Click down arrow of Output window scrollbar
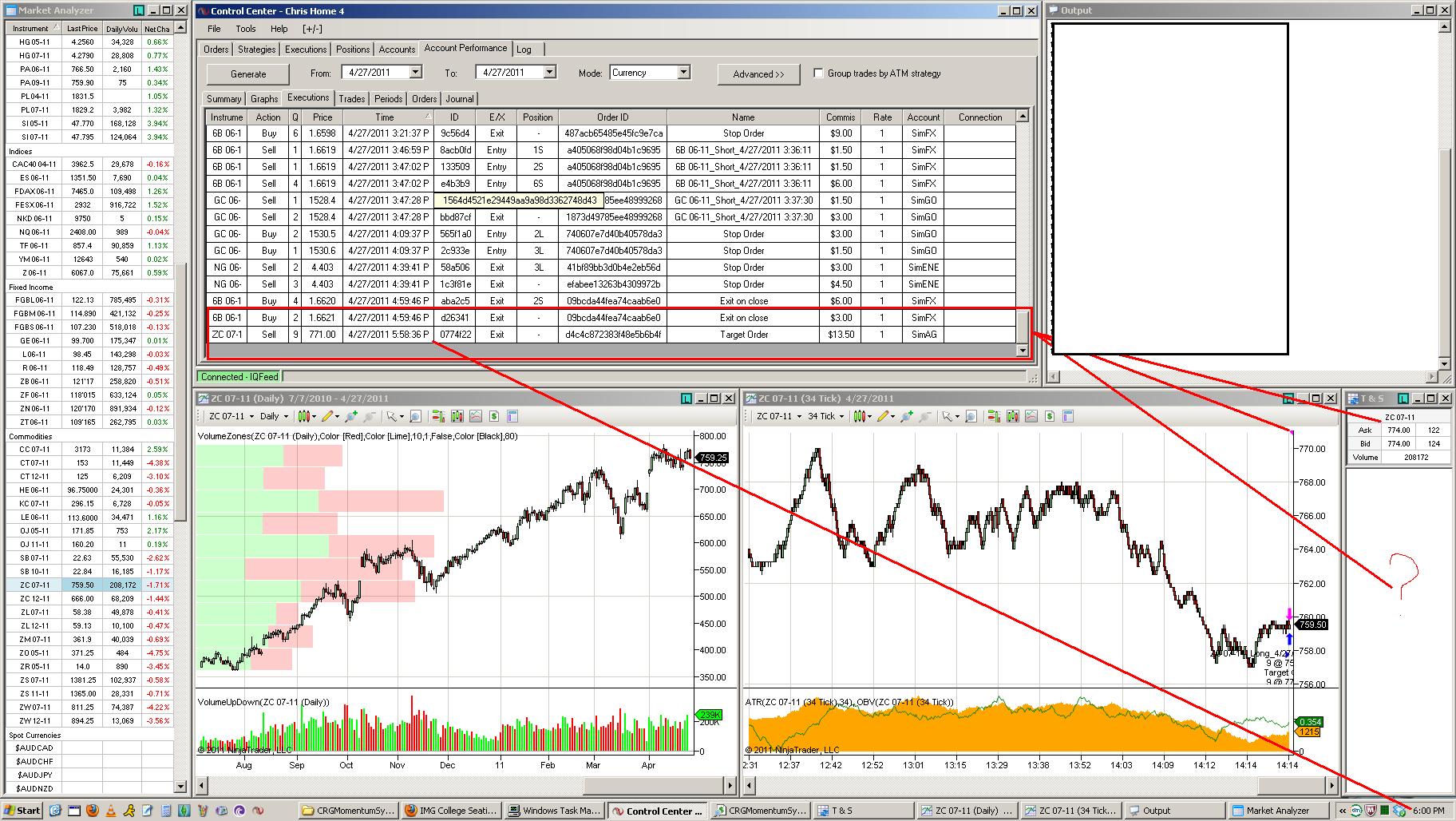Screen dimensions: 1456x821 [1445, 363]
